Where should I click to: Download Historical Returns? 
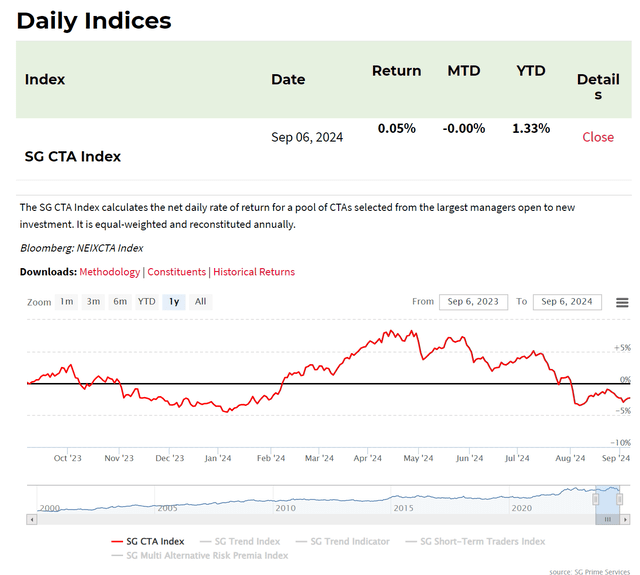click(254, 272)
